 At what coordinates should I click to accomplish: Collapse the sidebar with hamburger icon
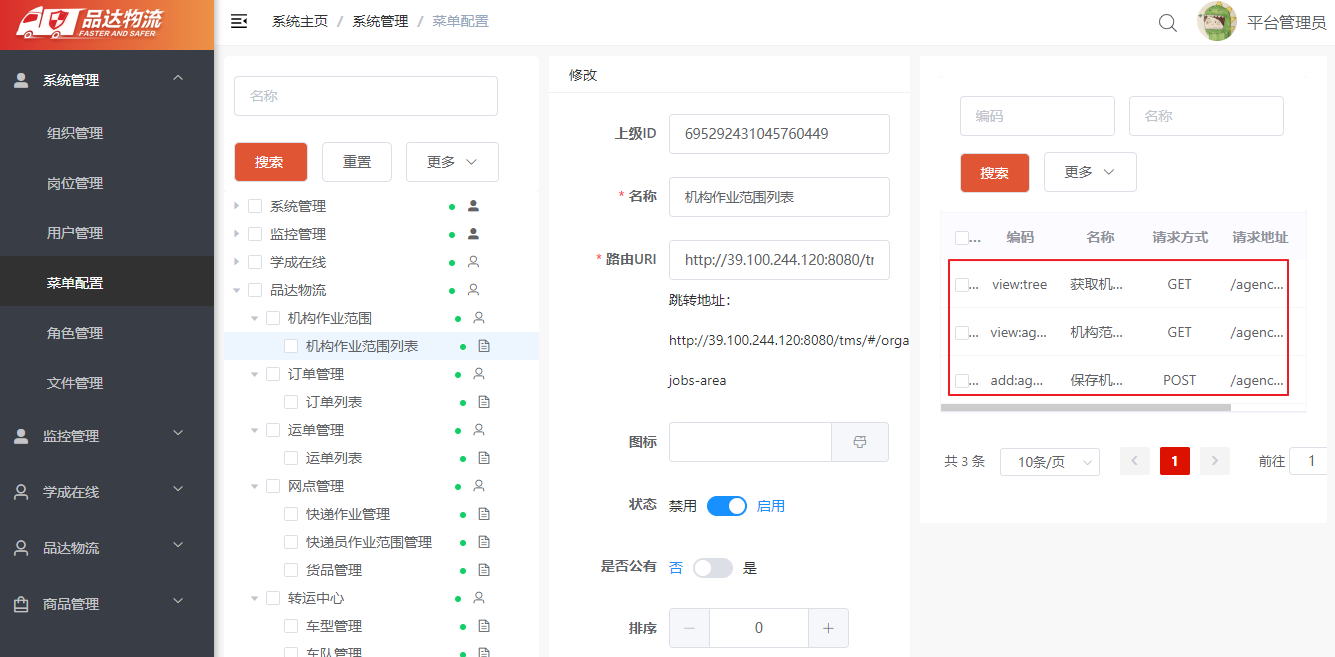coord(239,21)
